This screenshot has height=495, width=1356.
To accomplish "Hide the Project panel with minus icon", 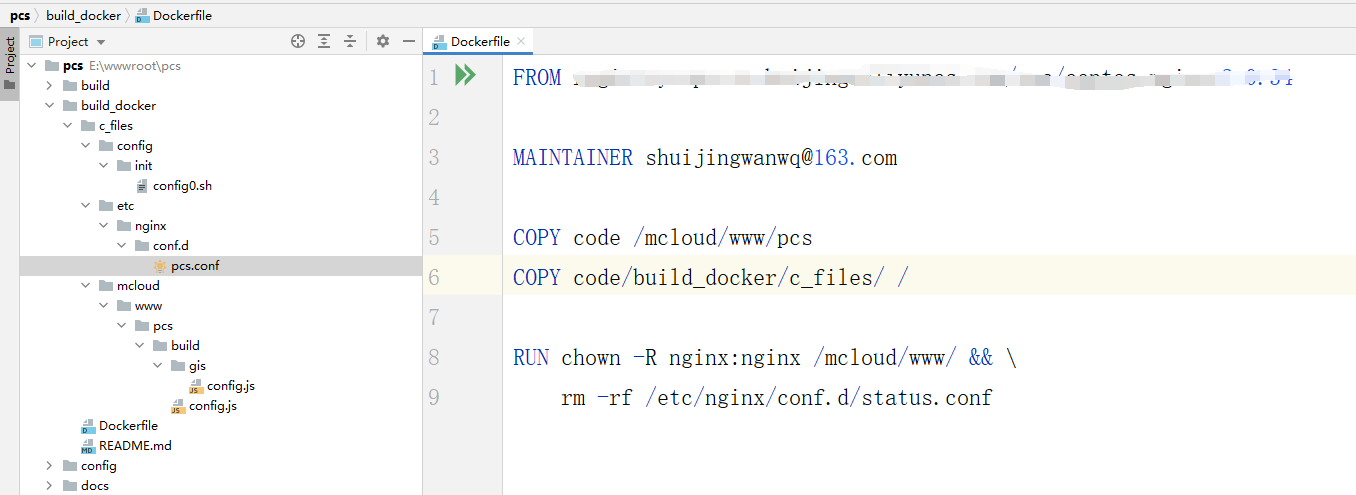I will [x=408, y=41].
